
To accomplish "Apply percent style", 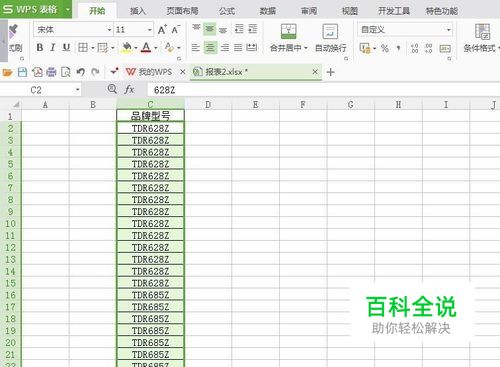I will point(385,48).
